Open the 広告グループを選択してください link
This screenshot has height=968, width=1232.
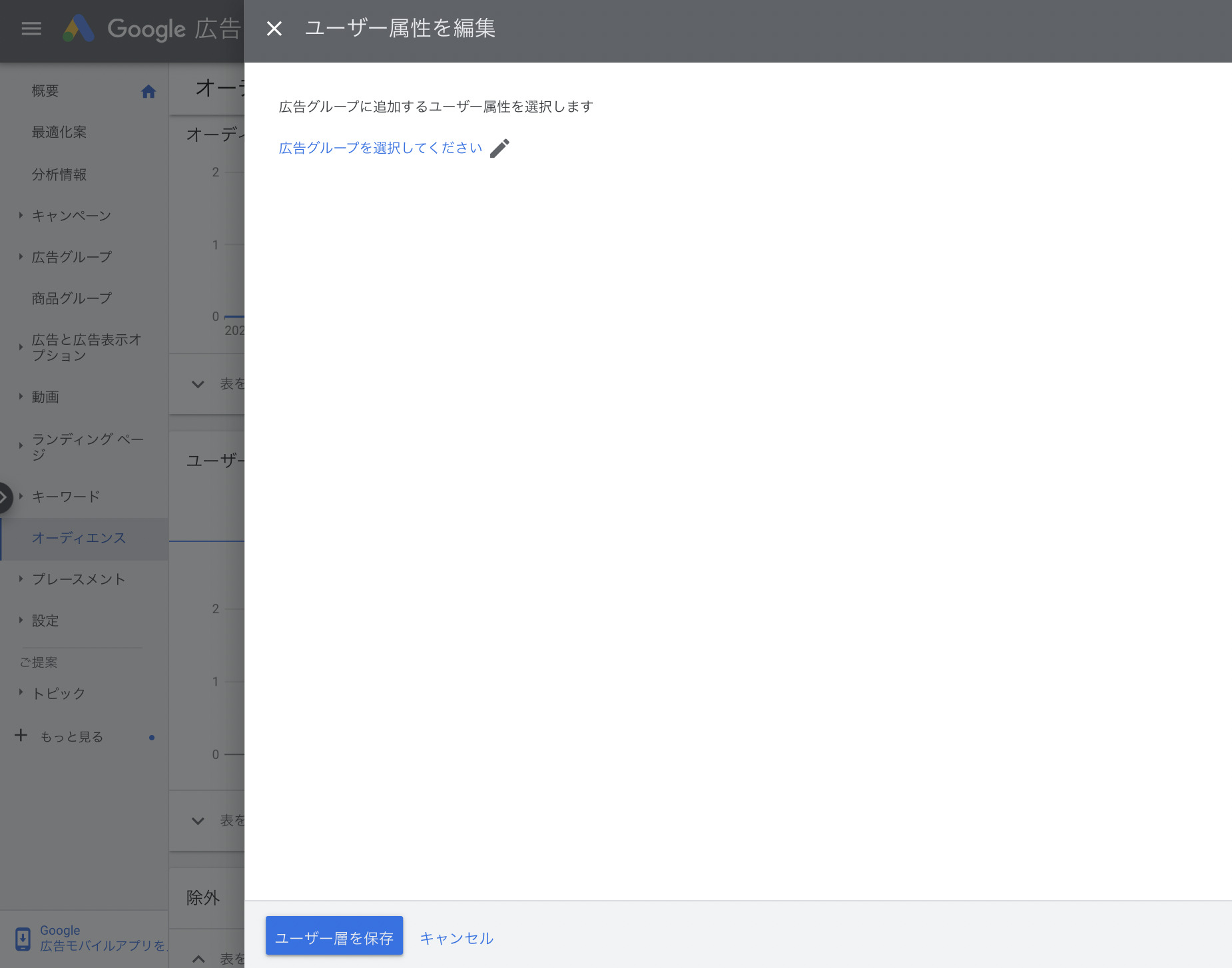380,148
